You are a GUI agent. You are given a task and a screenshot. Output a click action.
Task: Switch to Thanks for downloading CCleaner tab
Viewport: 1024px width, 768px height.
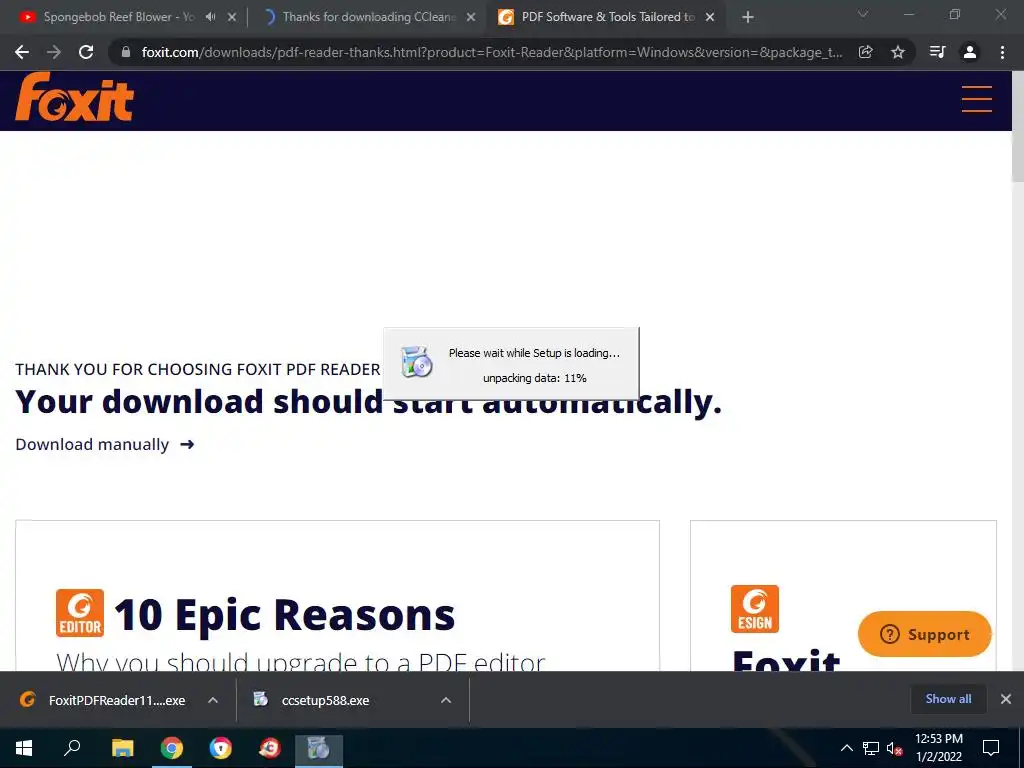pos(369,17)
